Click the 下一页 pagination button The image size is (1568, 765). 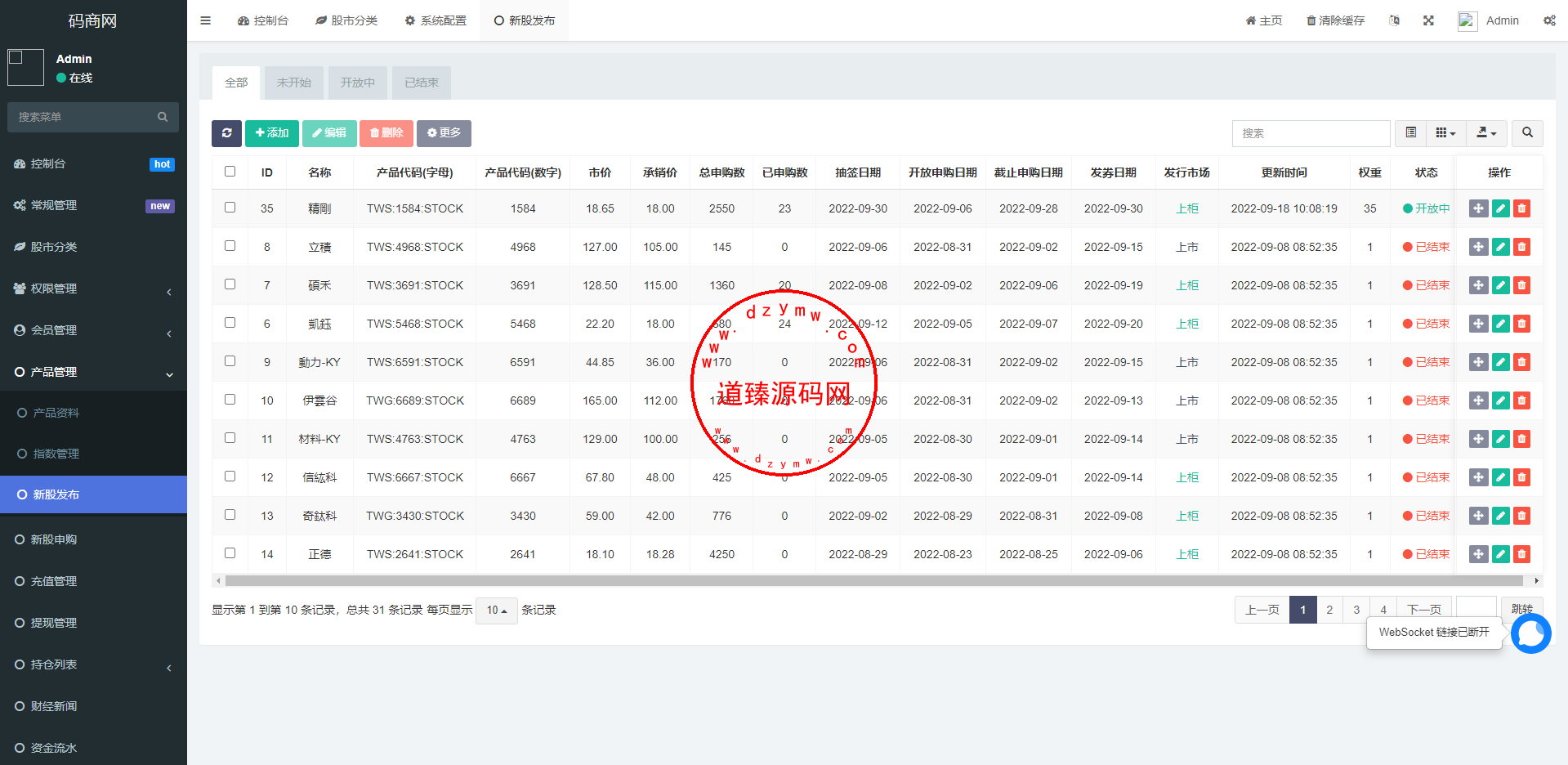(x=1424, y=610)
